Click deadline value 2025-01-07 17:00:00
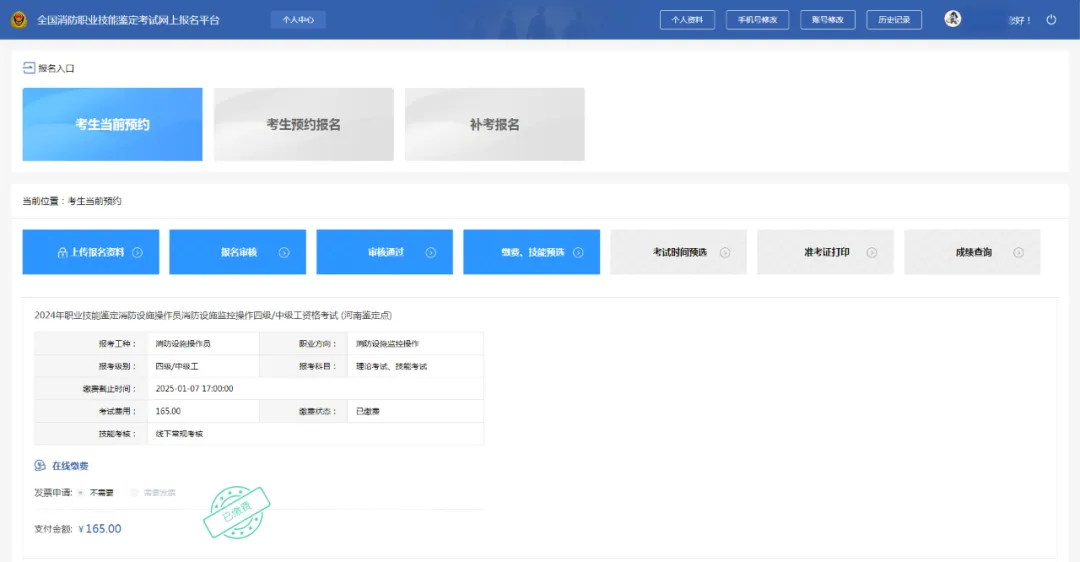Screen dimensions: 1080x562 [x=194, y=388]
